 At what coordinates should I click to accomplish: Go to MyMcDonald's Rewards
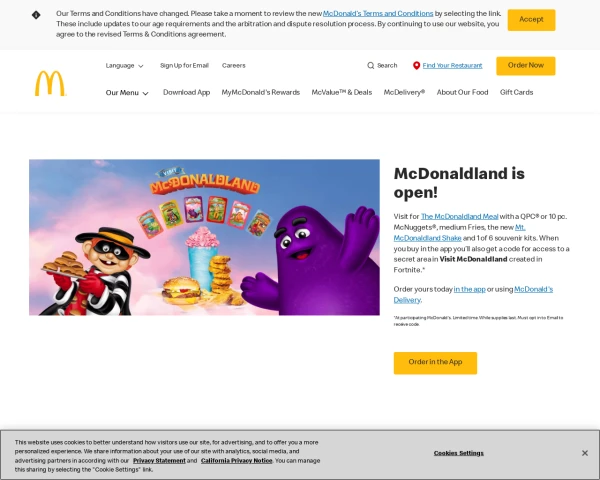(x=261, y=93)
